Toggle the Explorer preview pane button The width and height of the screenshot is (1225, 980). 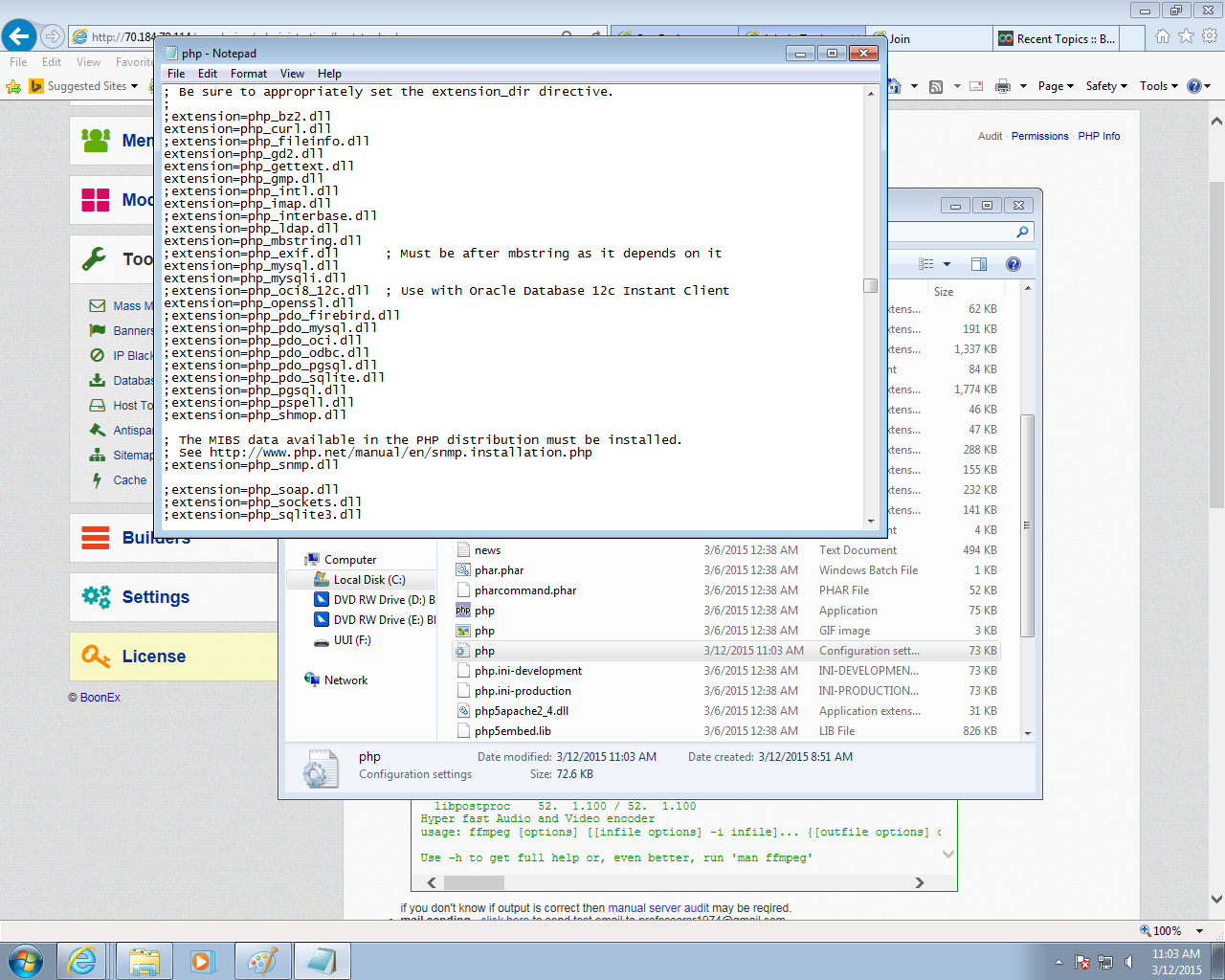[x=979, y=264]
